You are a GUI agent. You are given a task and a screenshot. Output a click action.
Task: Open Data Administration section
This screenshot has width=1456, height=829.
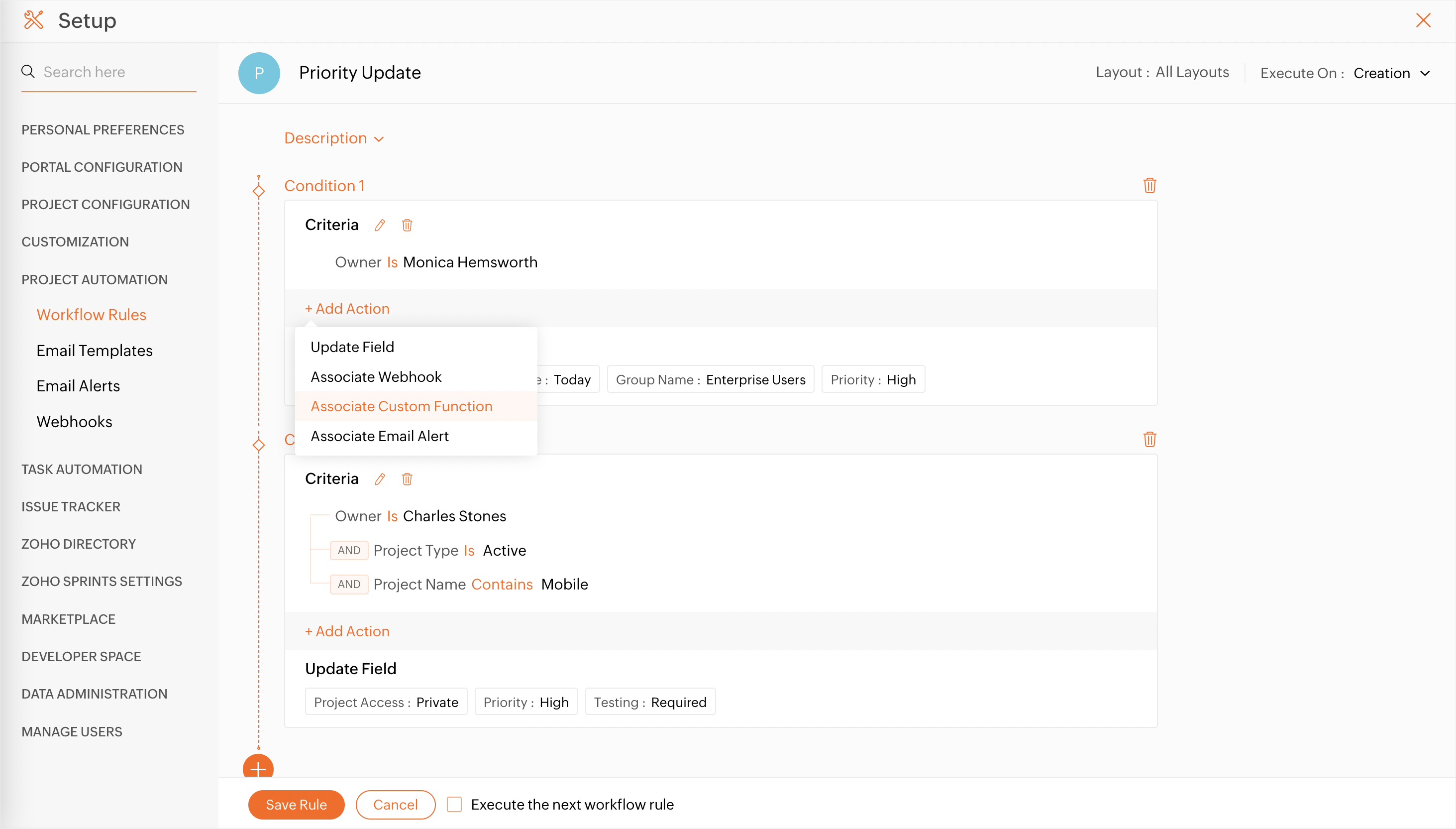coord(95,694)
